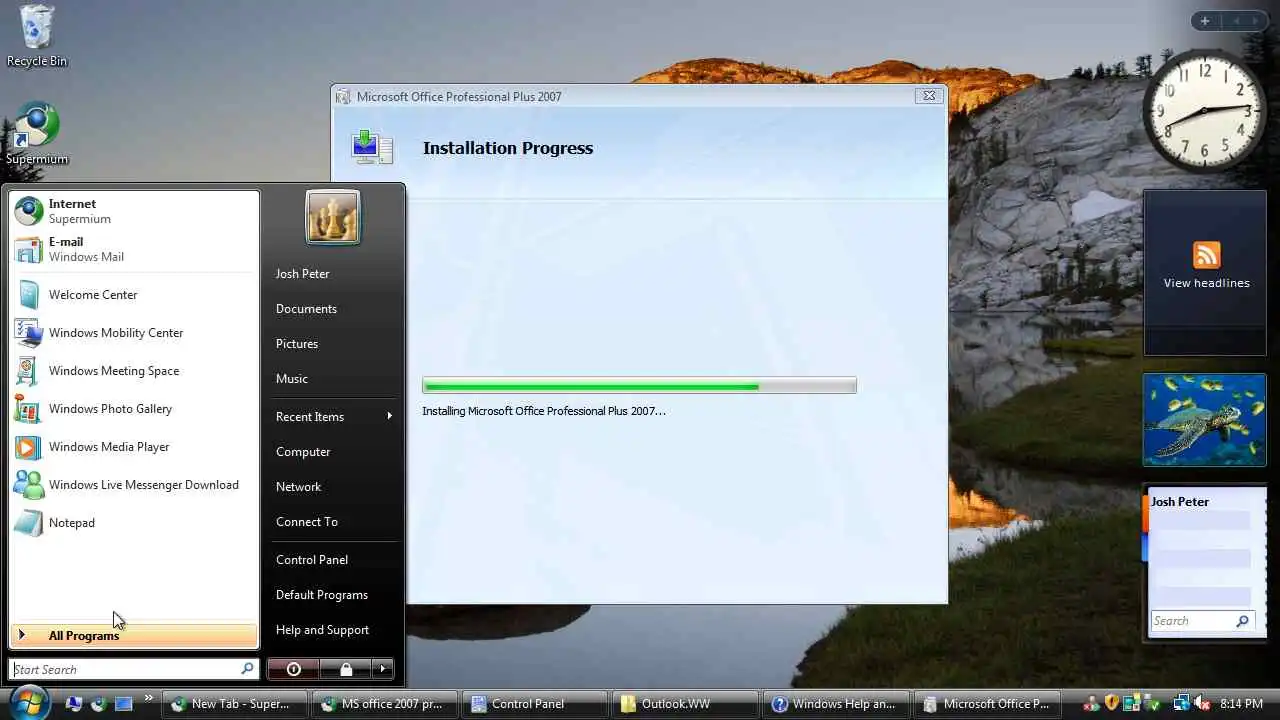Viewport: 1280px width, 720px height.
Task: Click the network tray icon
Action: click(x=1181, y=704)
